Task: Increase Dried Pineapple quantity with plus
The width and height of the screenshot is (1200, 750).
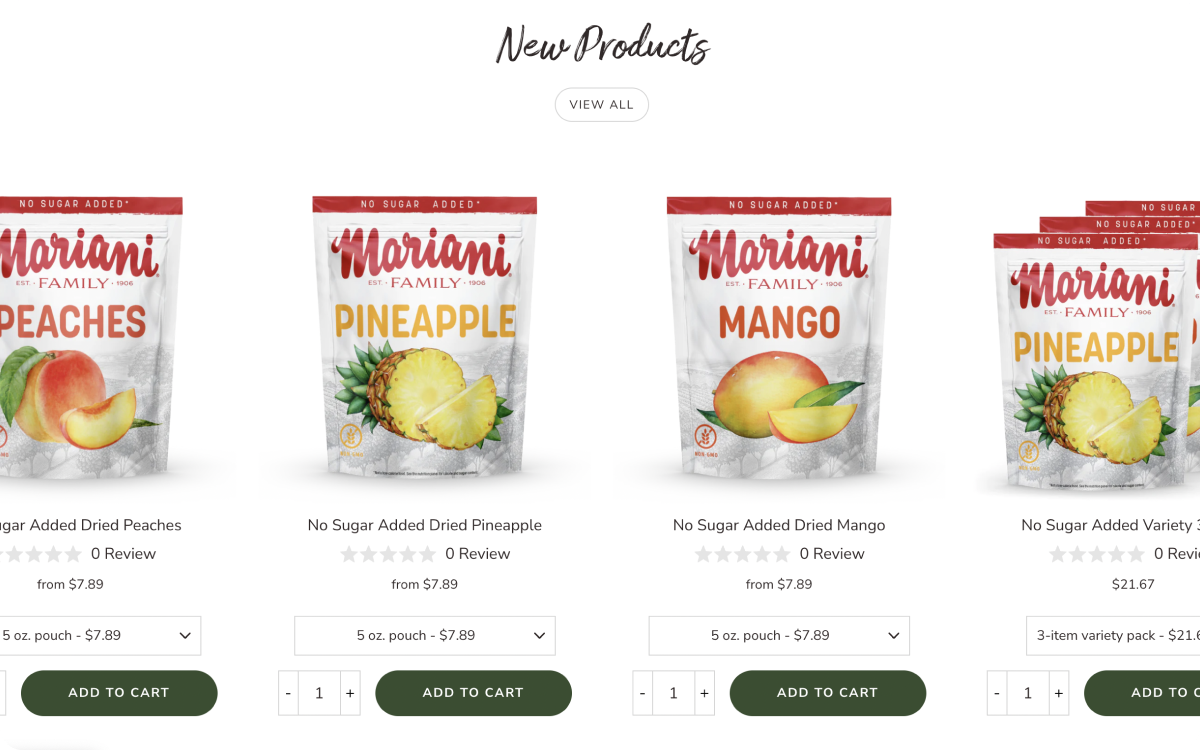Action: click(x=350, y=693)
